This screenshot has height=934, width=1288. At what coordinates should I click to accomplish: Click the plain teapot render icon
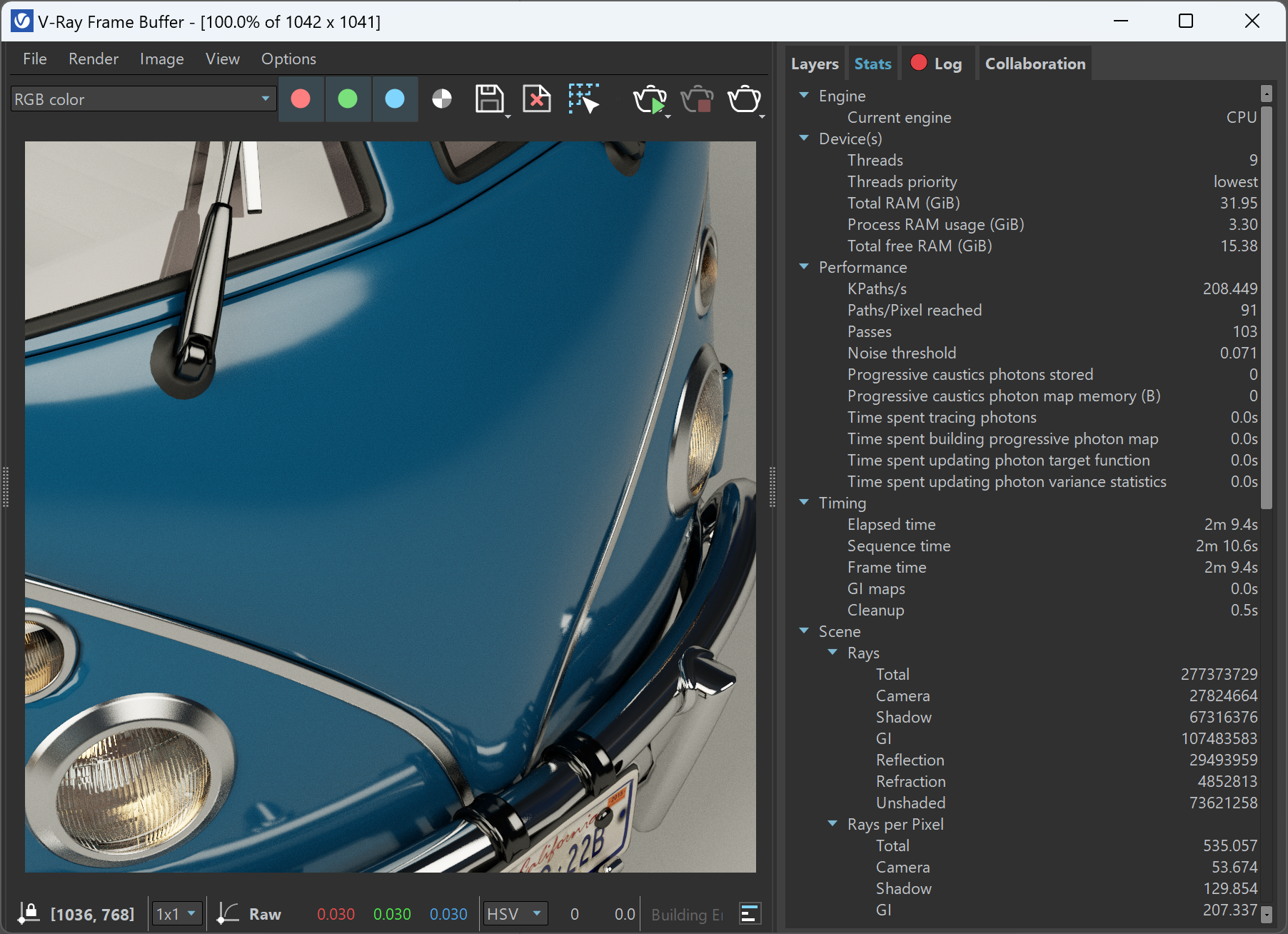[x=745, y=99]
